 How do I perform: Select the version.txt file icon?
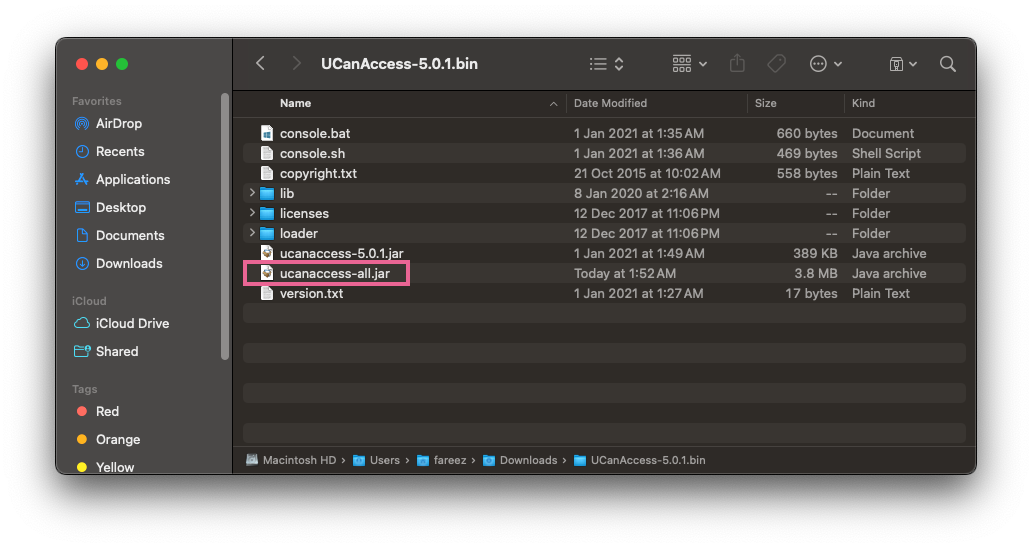click(x=267, y=293)
